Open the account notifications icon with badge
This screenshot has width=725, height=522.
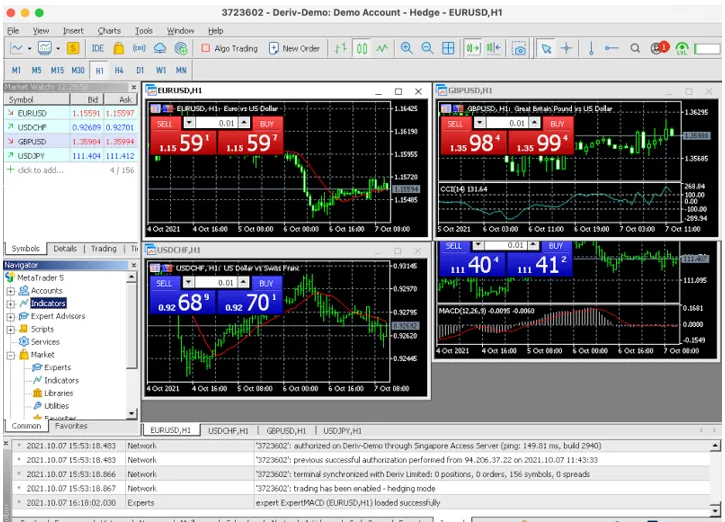click(659, 48)
